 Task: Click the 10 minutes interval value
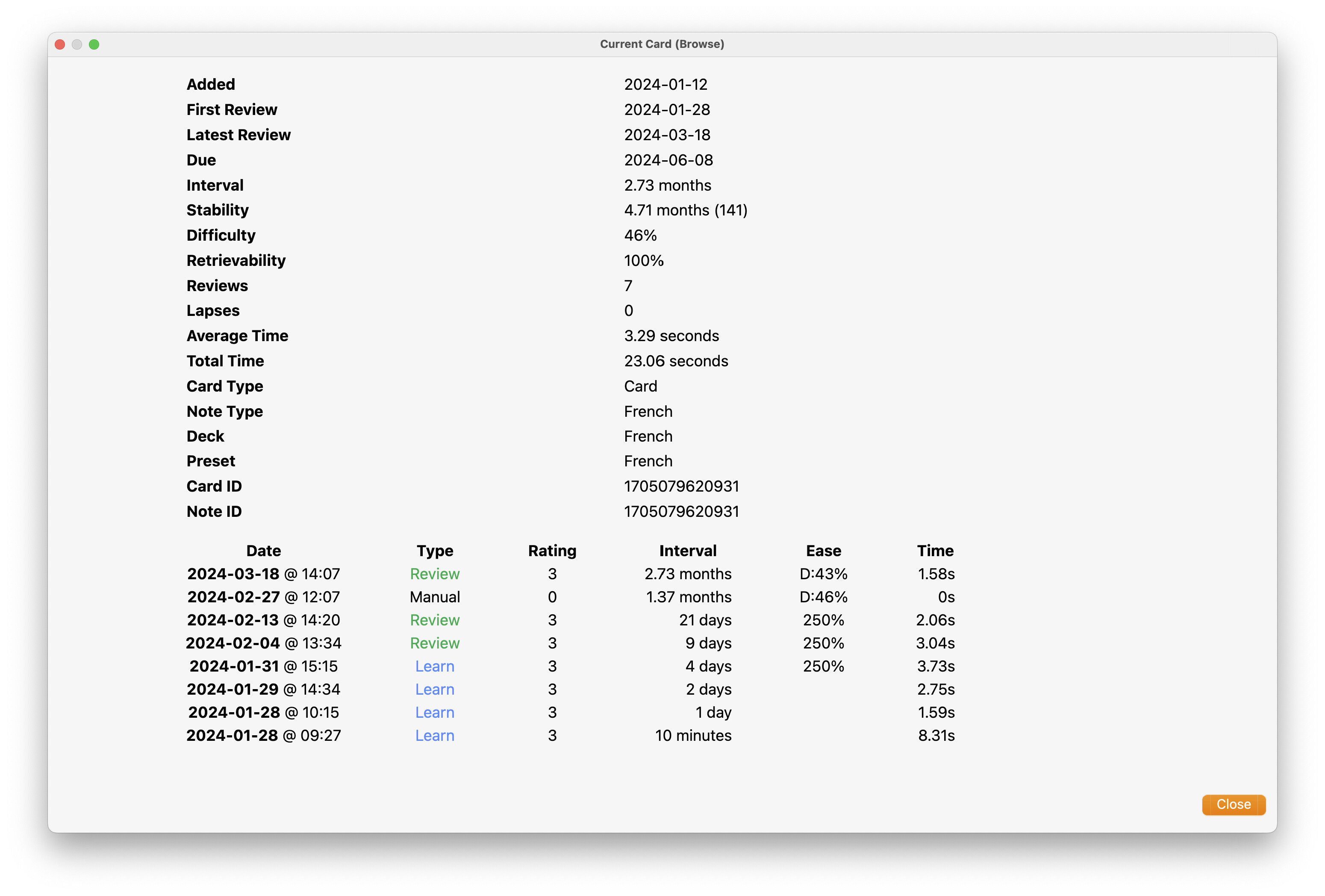pyautogui.click(x=693, y=735)
